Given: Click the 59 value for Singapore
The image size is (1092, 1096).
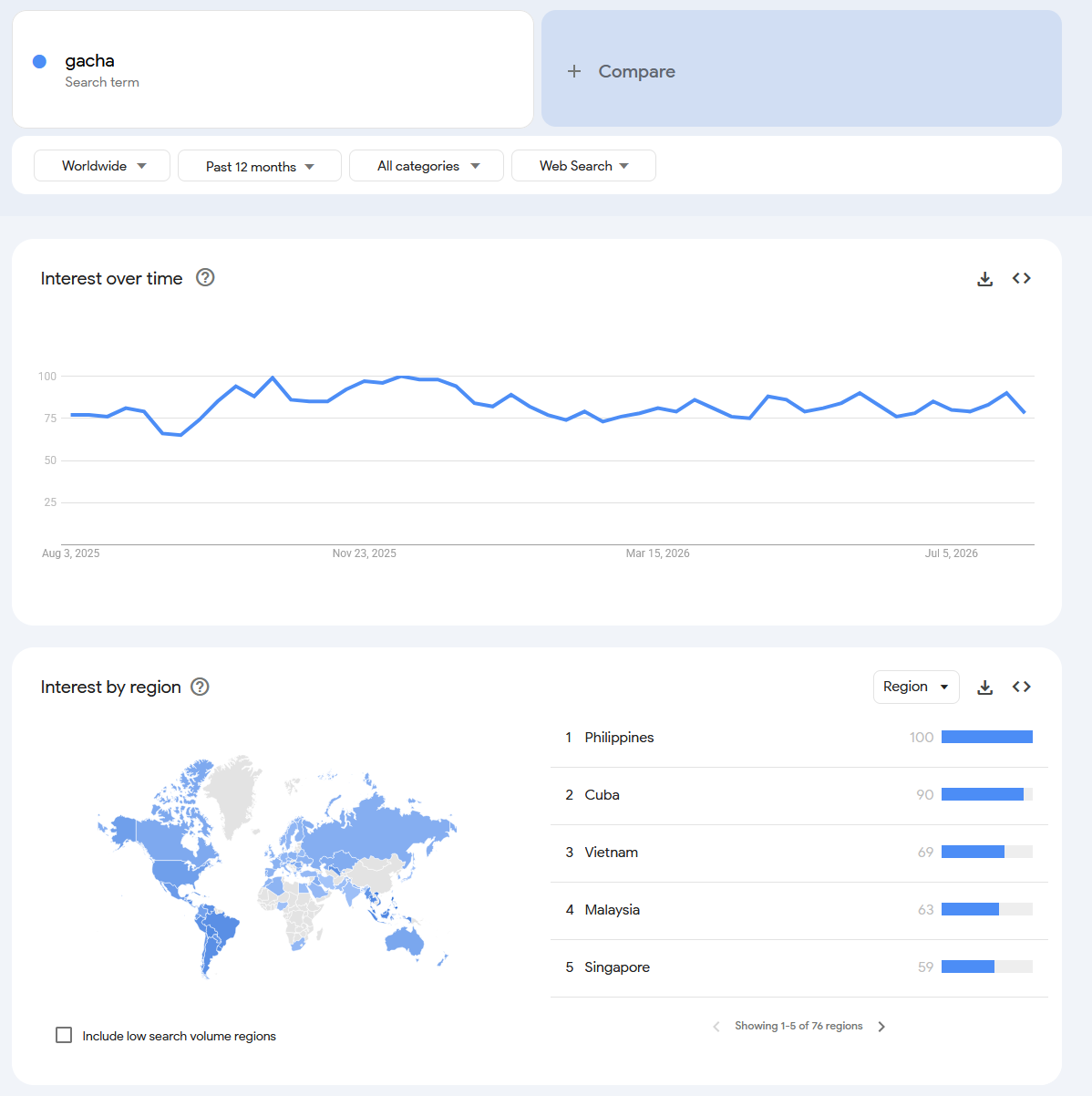Looking at the screenshot, I should pyautogui.click(x=925, y=967).
